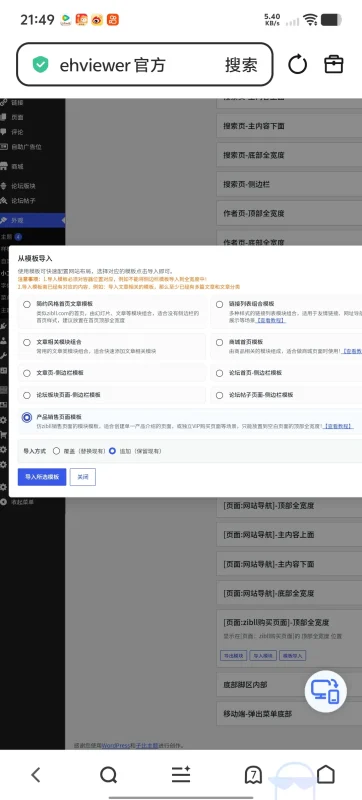
Task: Expand [页面:网站导航]-底部全宽度 area
Action: click(289, 593)
